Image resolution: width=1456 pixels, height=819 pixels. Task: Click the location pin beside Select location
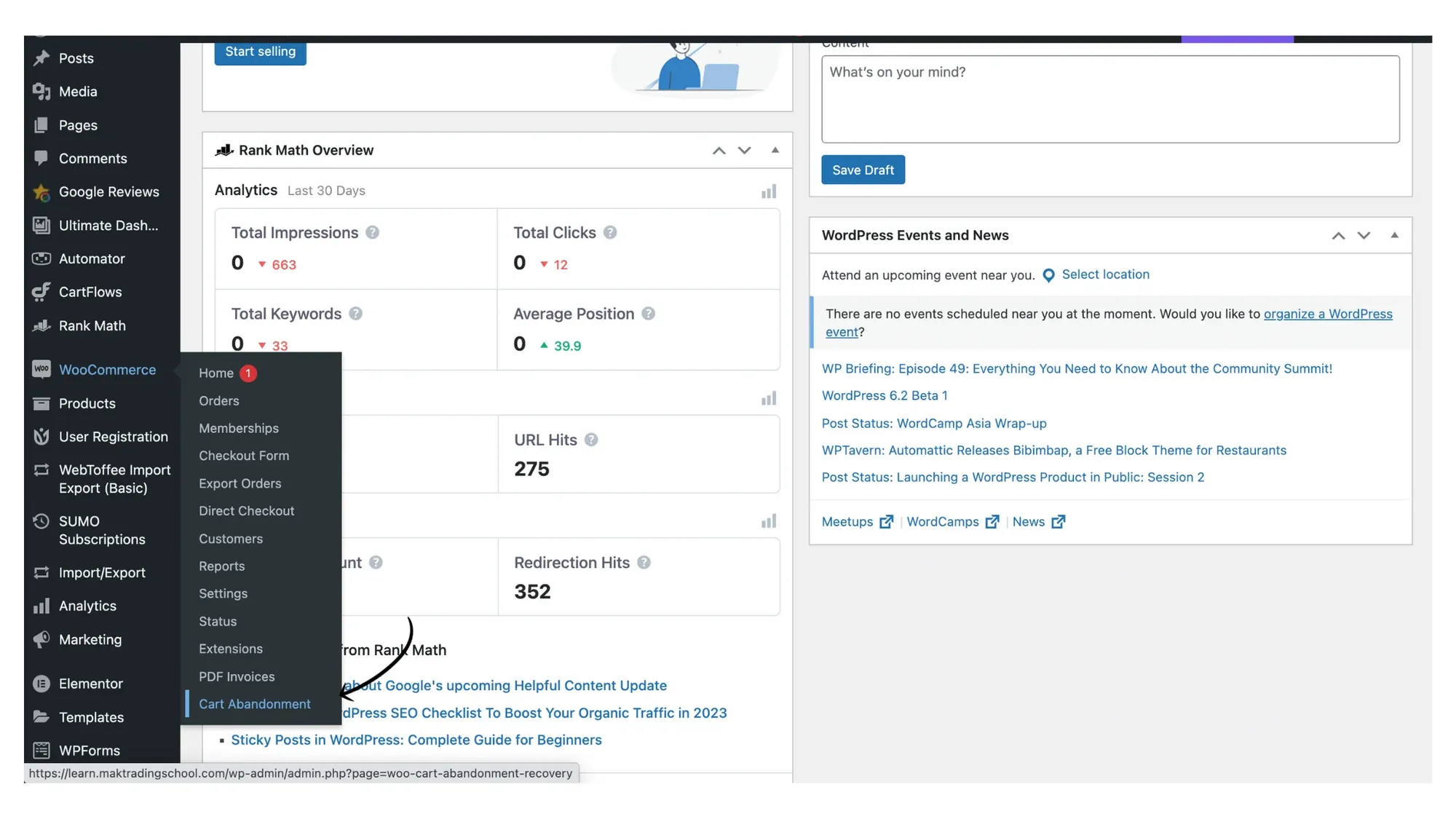coord(1048,275)
